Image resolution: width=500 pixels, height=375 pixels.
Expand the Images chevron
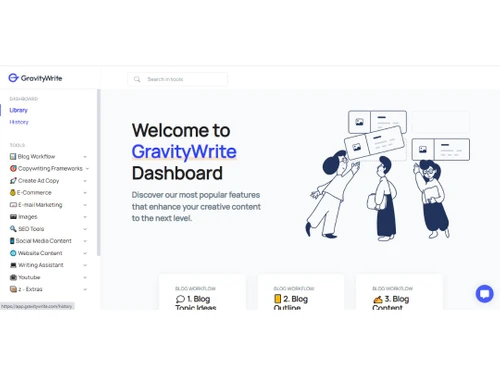[85, 217]
